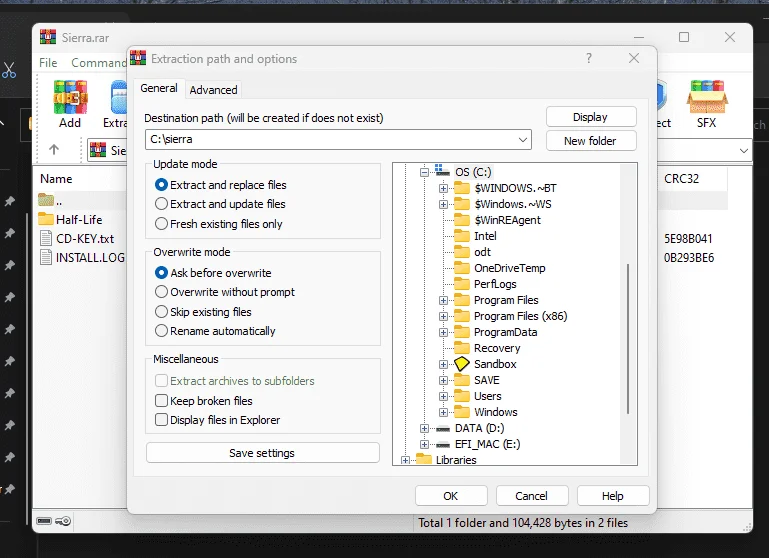Click the Recovery folder icon in the tree
Viewport: 769px width, 558px height.
[x=461, y=348]
